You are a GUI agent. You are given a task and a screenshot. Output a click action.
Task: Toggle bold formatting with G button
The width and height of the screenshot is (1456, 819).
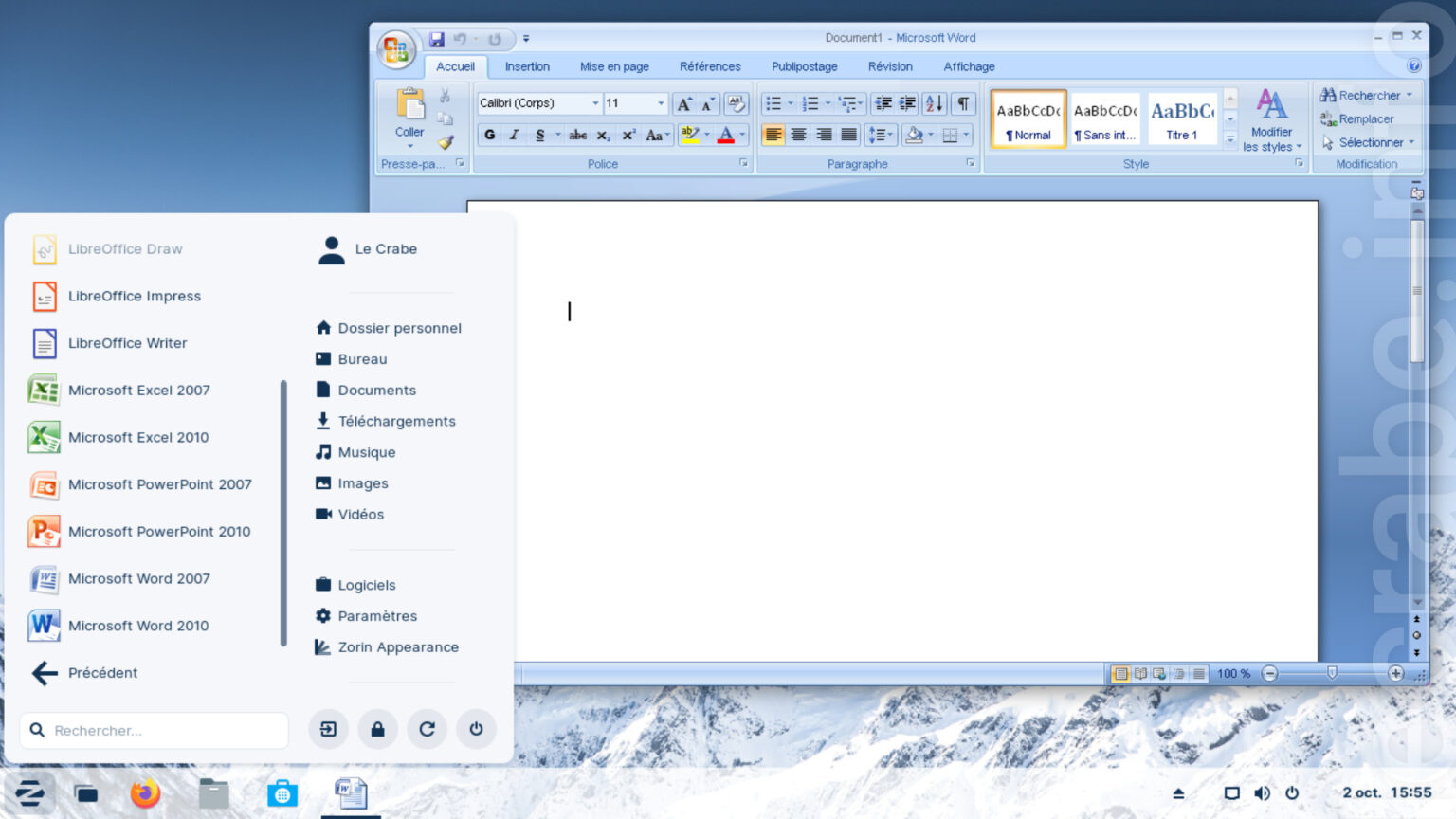[489, 135]
